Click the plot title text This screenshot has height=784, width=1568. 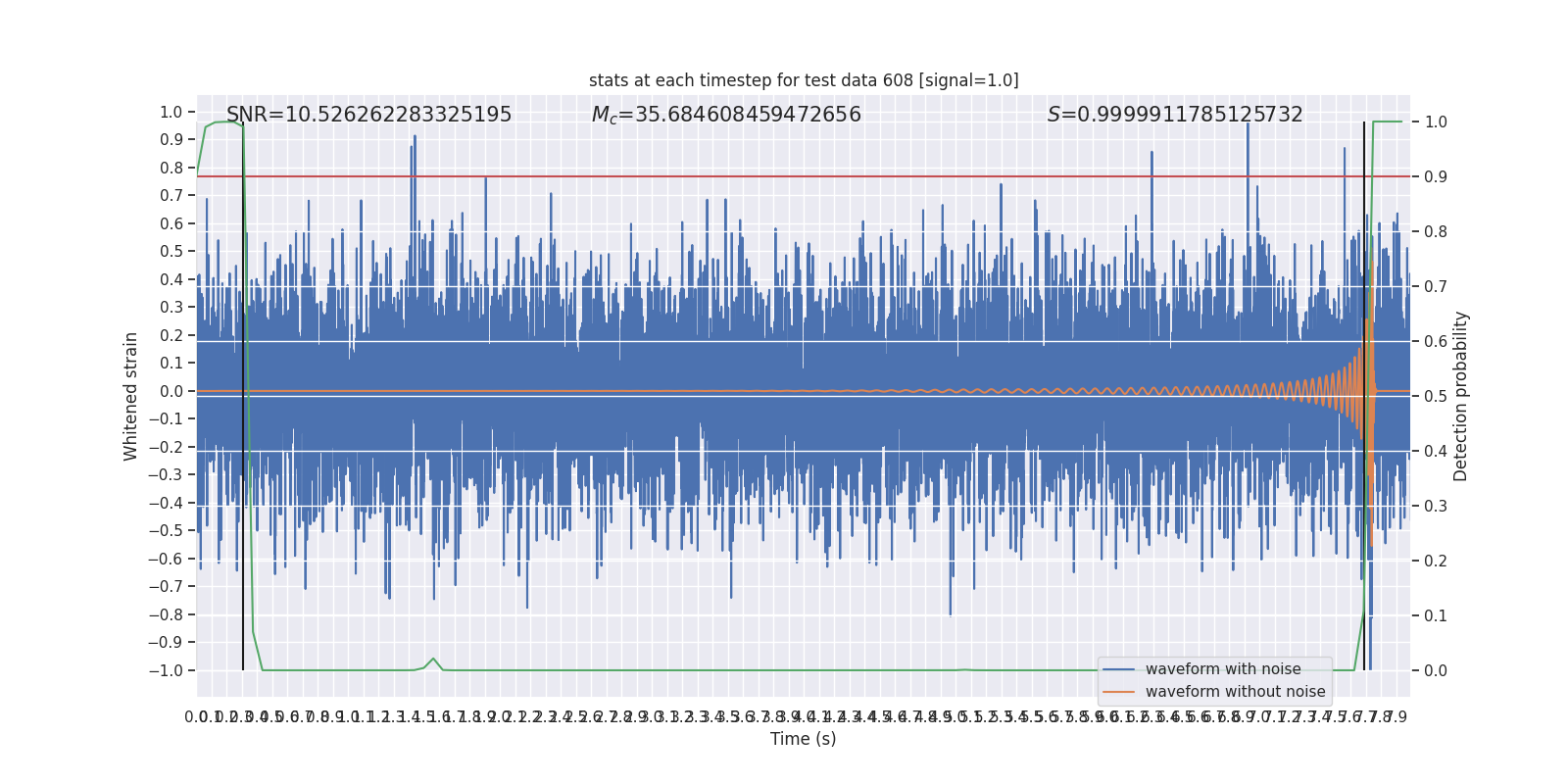804,80
